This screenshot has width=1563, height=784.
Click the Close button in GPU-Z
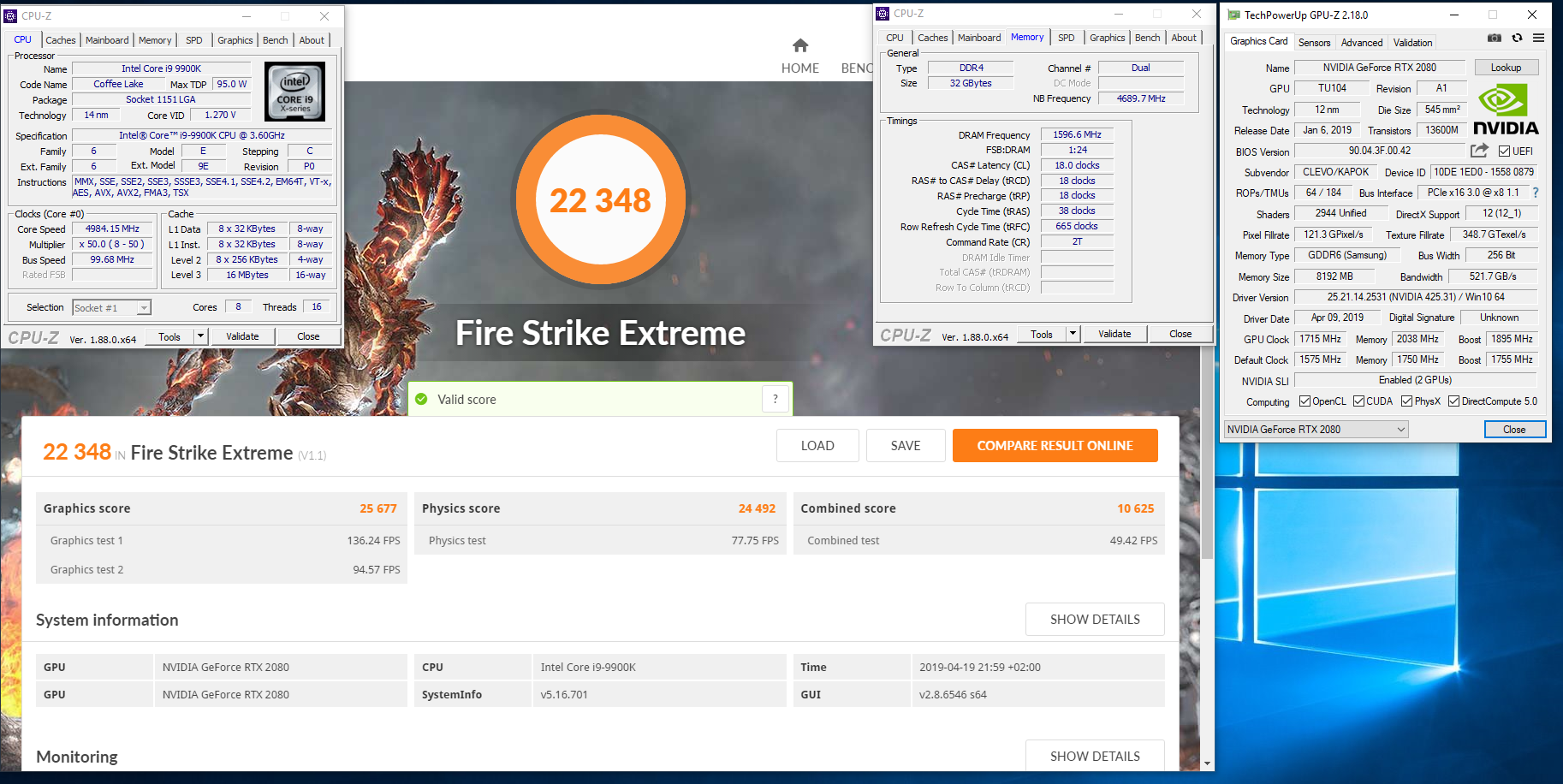[x=1514, y=430]
